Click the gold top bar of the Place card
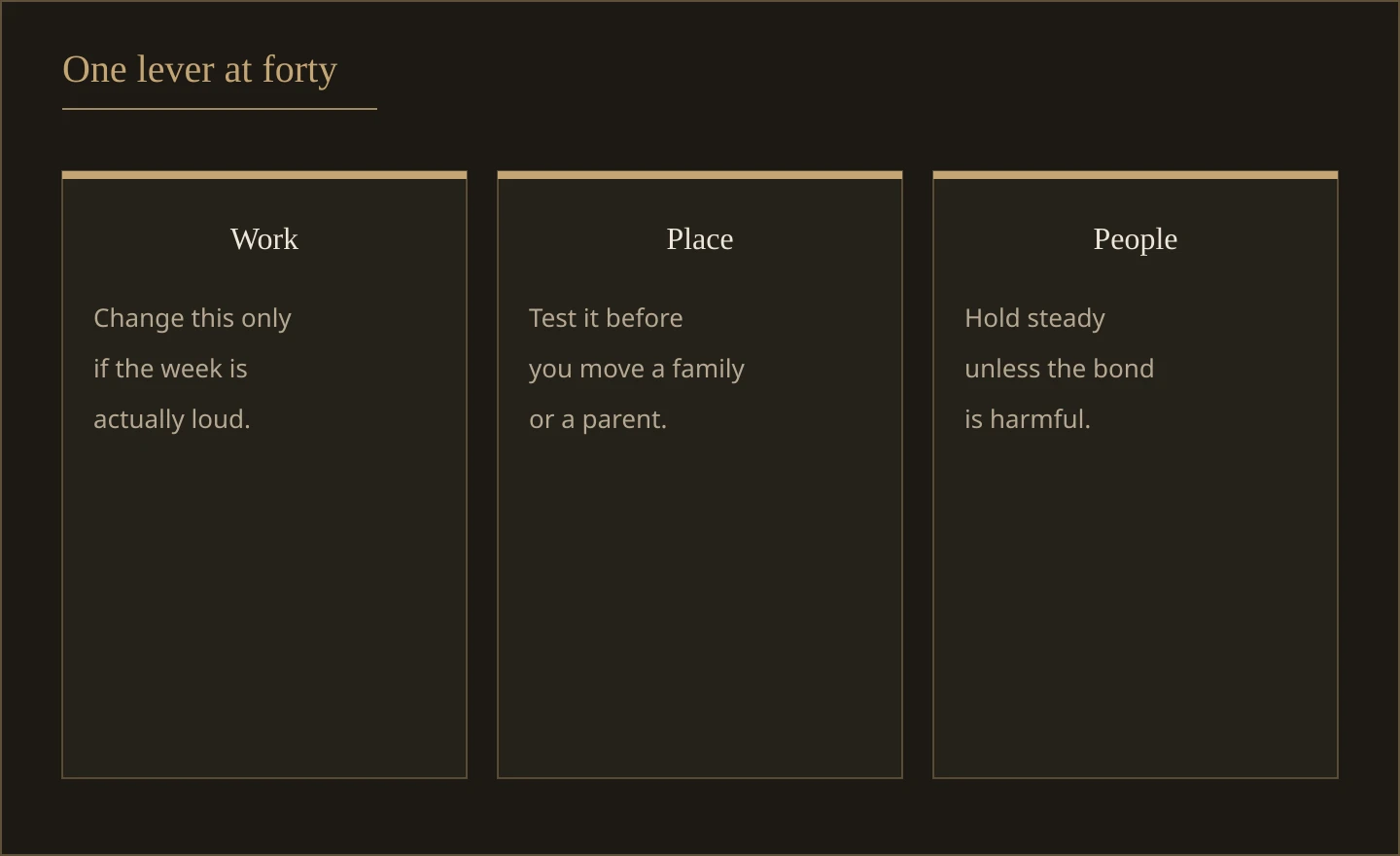The width and height of the screenshot is (1400, 856). (700, 175)
